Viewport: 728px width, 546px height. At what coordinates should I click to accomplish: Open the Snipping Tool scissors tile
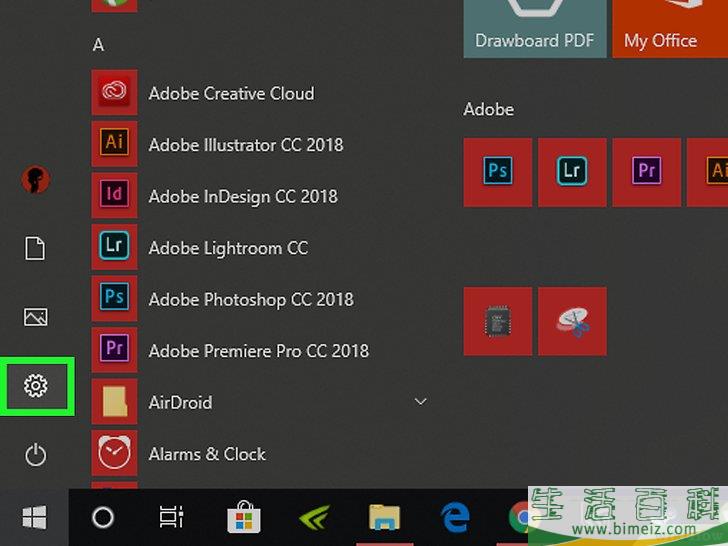(572, 321)
